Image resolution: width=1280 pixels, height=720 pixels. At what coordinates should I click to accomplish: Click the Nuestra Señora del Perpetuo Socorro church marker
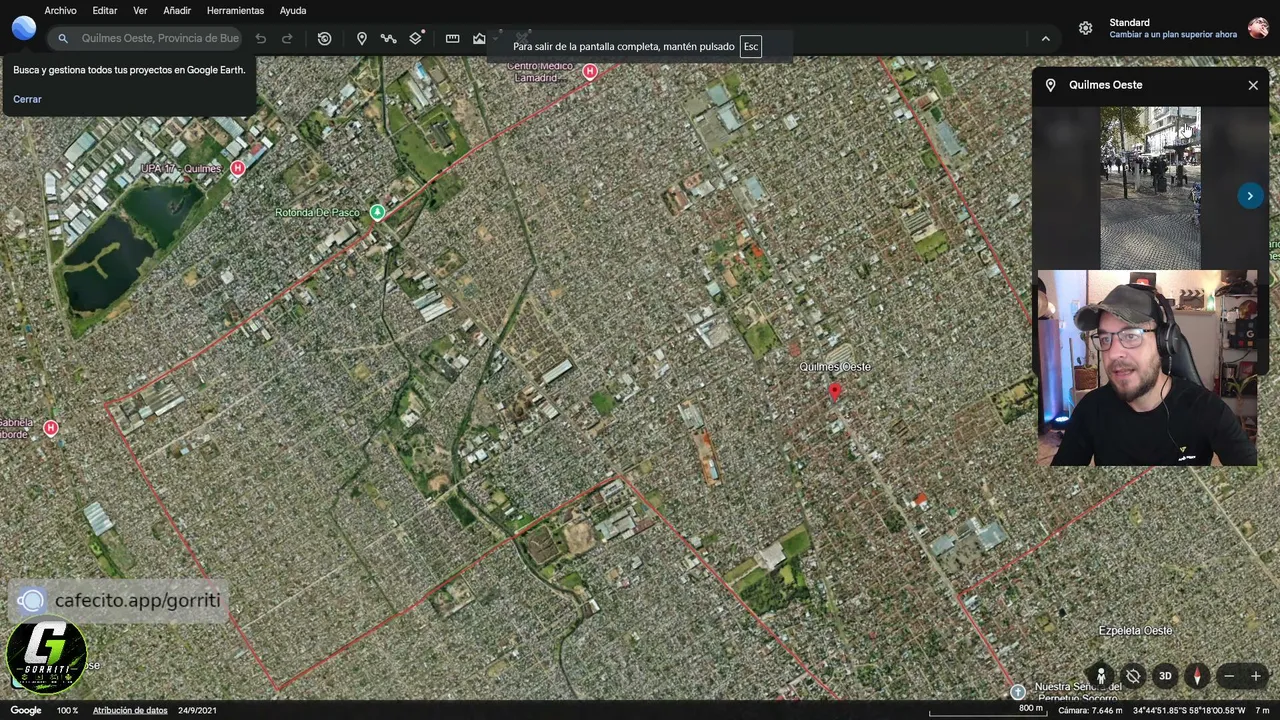click(x=1018, y=692)
